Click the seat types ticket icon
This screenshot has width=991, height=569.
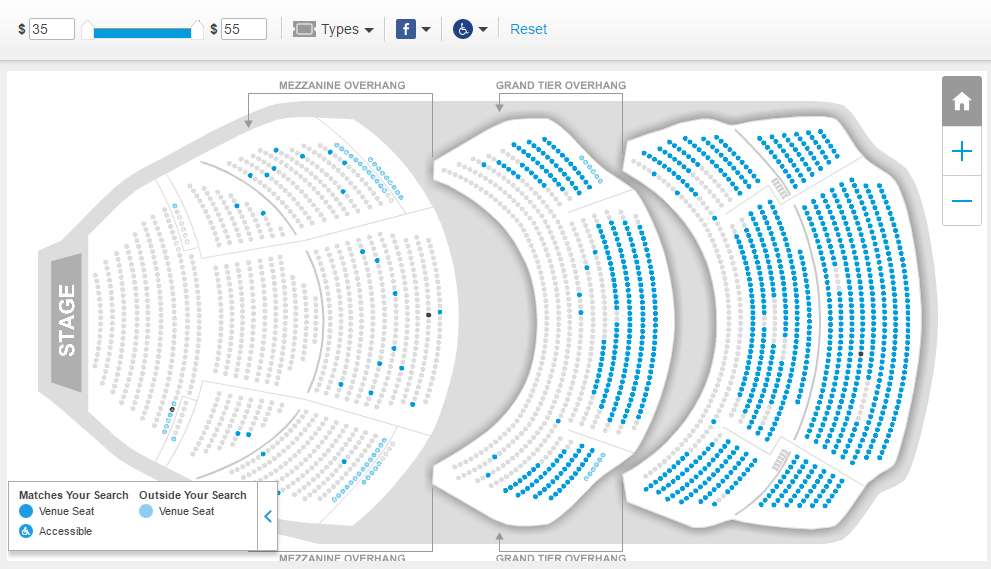pyautogui.click(x=304, y=29)
